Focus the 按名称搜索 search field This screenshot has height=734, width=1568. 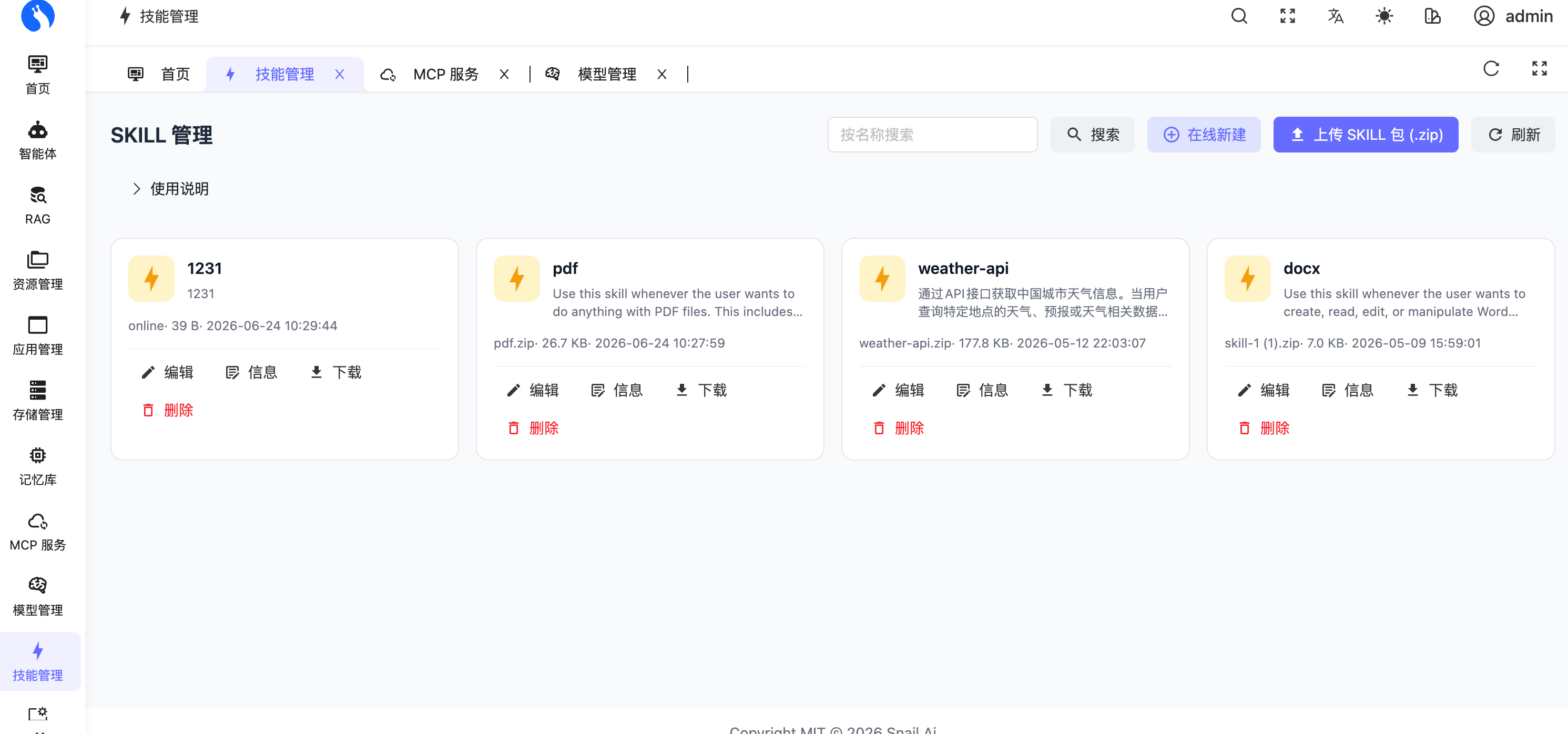point(932,135)
